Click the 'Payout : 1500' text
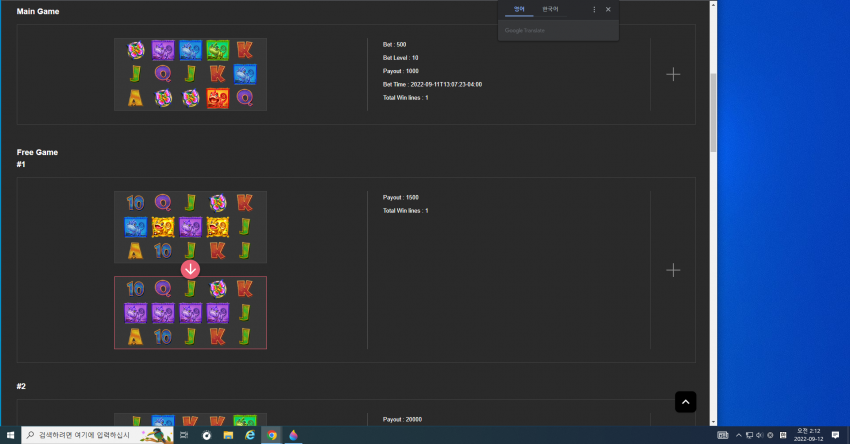The width and height of the screenshot is (850, 444). click(x=401, y=197)
